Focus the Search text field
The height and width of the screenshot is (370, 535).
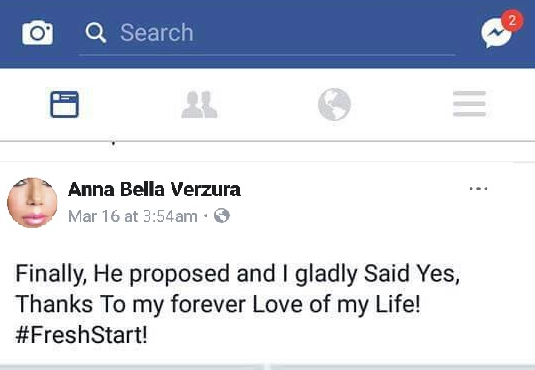(267, 33)
